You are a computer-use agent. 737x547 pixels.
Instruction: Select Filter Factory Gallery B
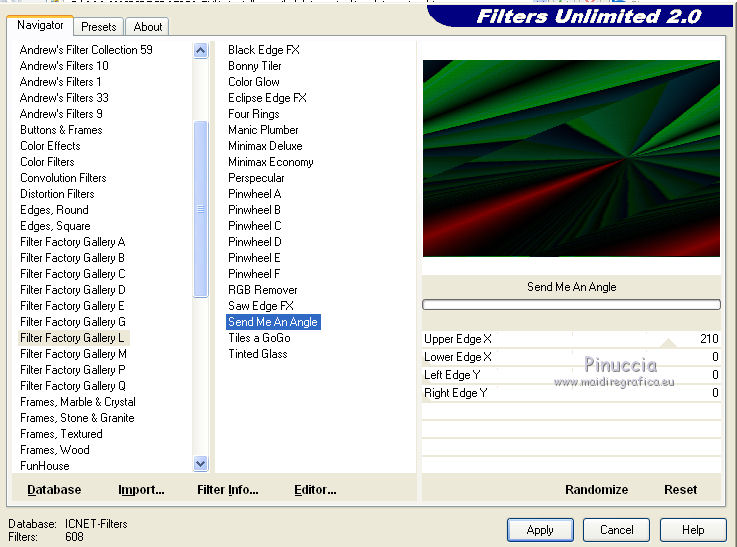72,258
